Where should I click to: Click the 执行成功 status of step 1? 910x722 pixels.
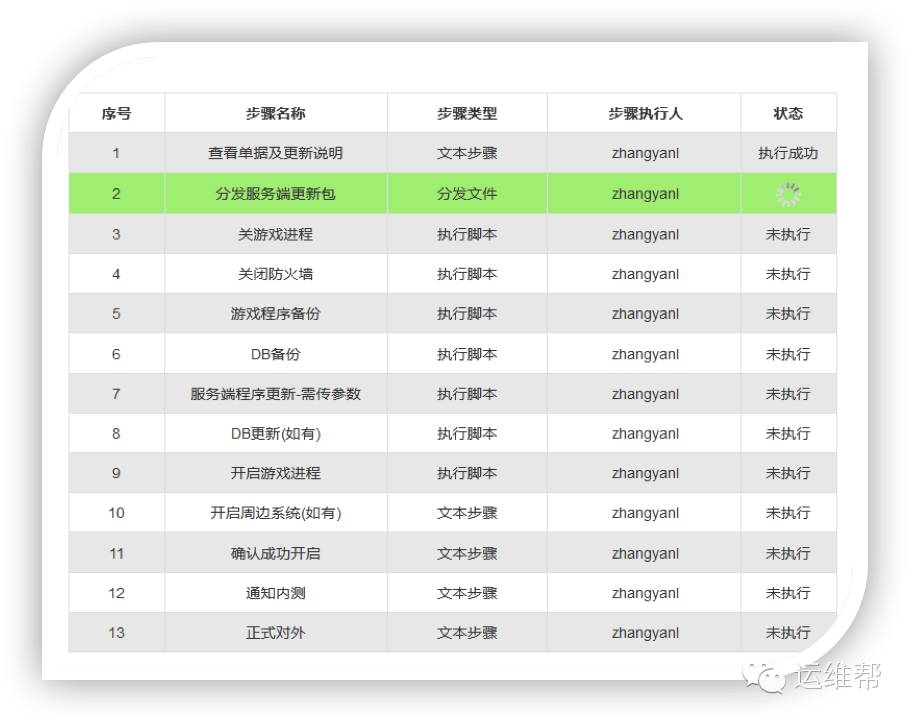(x=789, y=153)
